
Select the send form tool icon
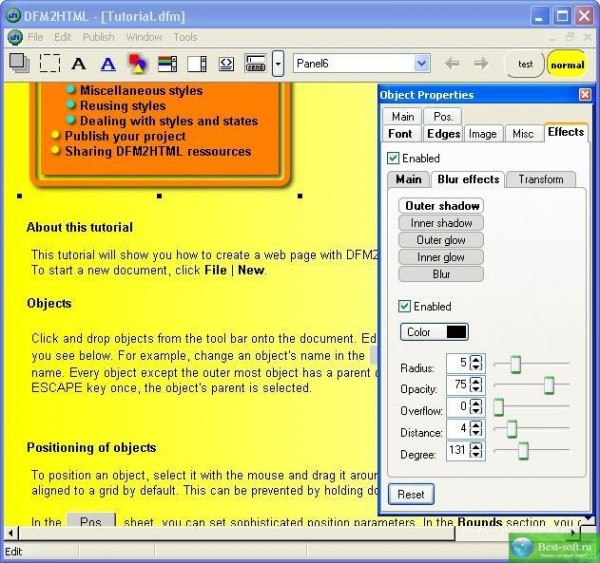pyautogui.click(x=255, y=64)
